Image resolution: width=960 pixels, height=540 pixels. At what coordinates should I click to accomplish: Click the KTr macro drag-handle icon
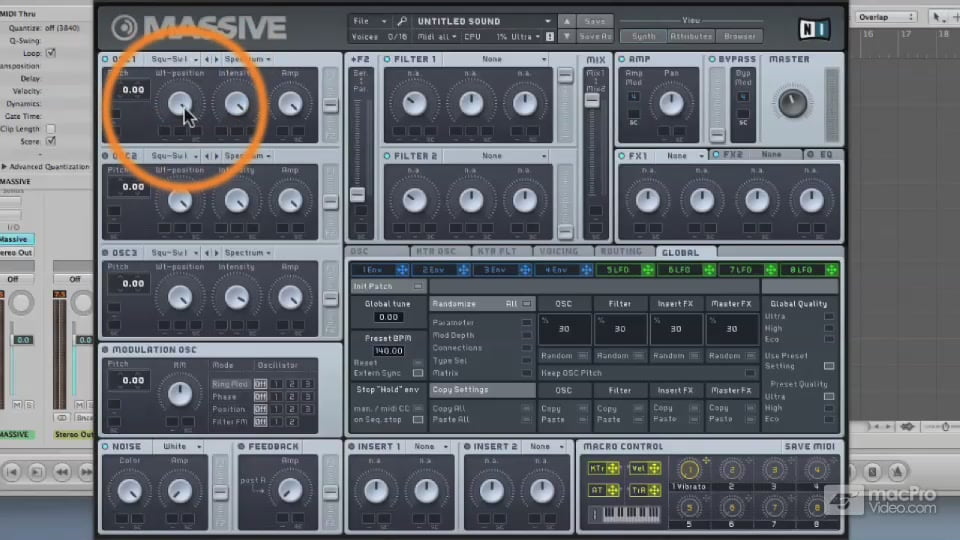612,468
